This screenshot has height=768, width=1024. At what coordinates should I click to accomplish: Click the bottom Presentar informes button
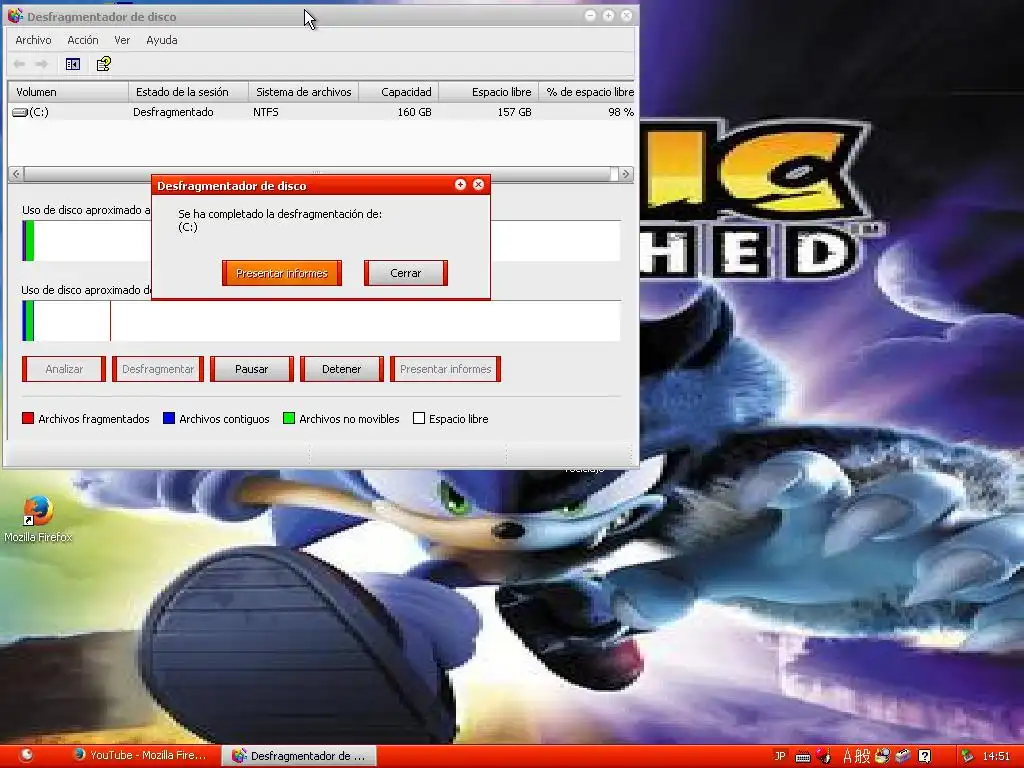[x=445, y=369]
